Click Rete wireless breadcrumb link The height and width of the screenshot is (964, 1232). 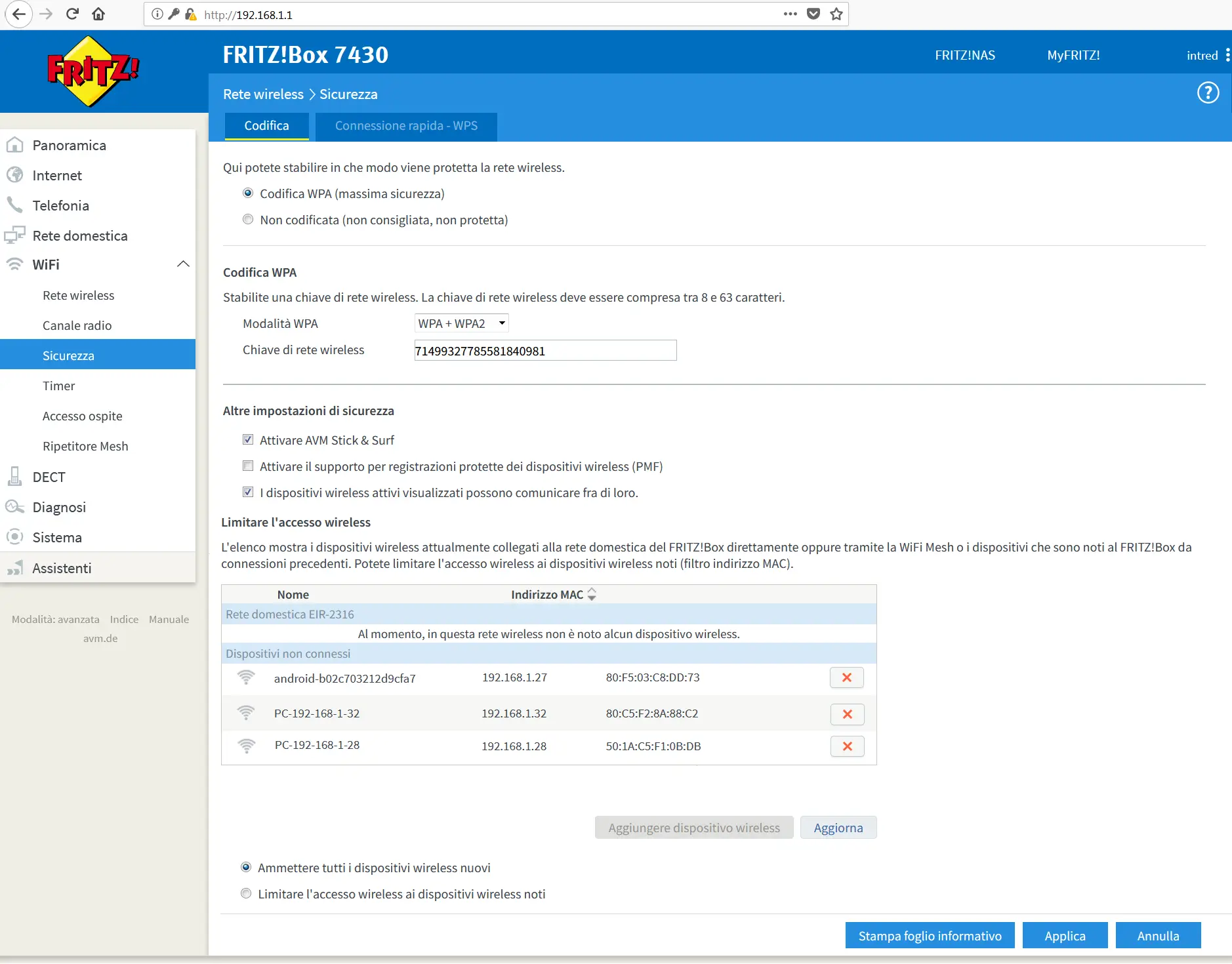(263, 94)
